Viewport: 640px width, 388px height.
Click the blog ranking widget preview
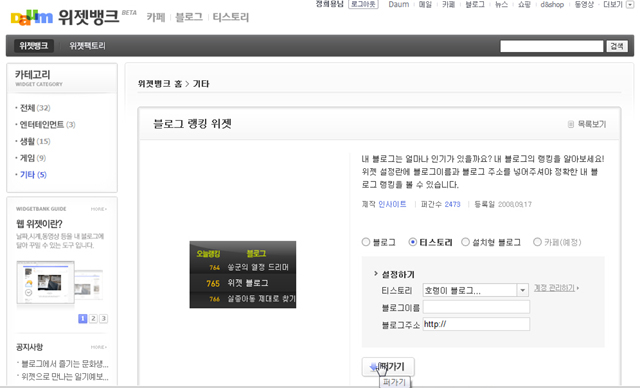pyautogui.click(x=243, y=275)
